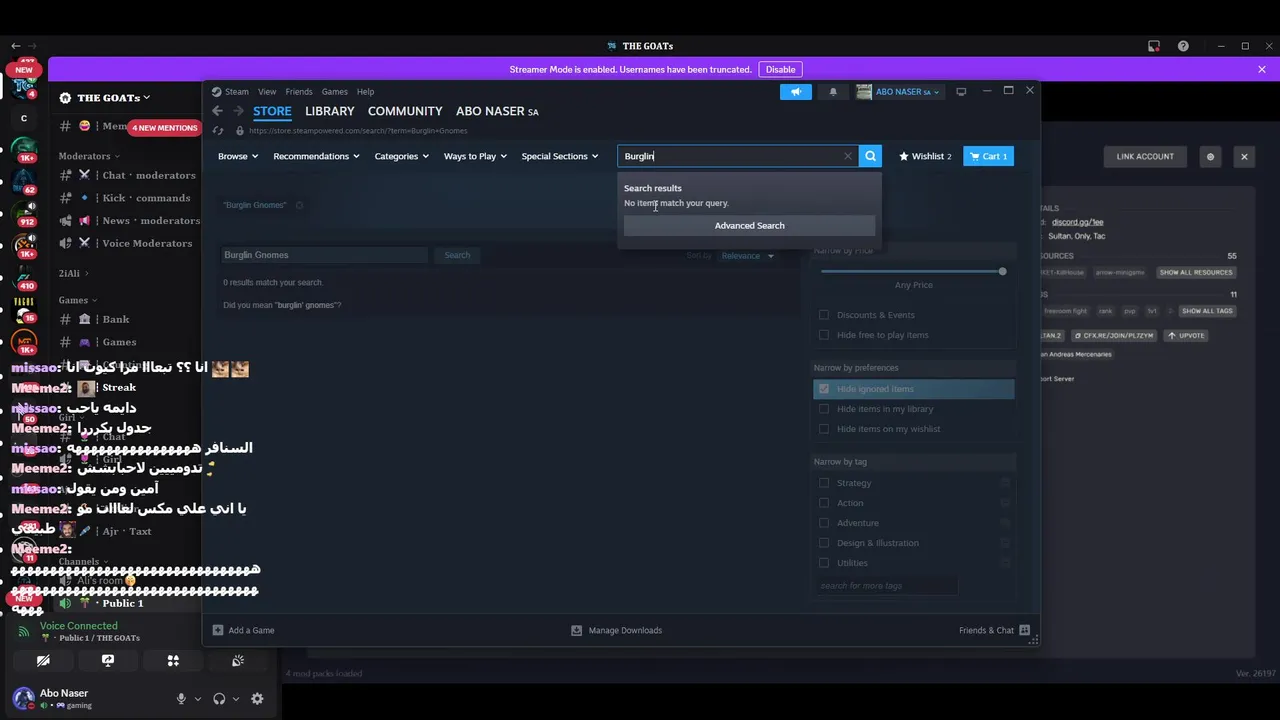
Task: Open THE GOATs server dropdown menu
Action: (105, 97)
